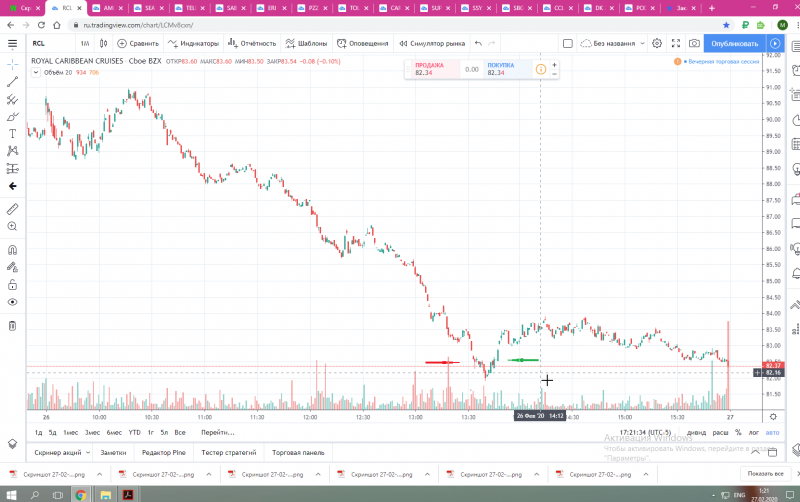Click the RCL symbol search field
800x502 pixels.
pos(51,43)
